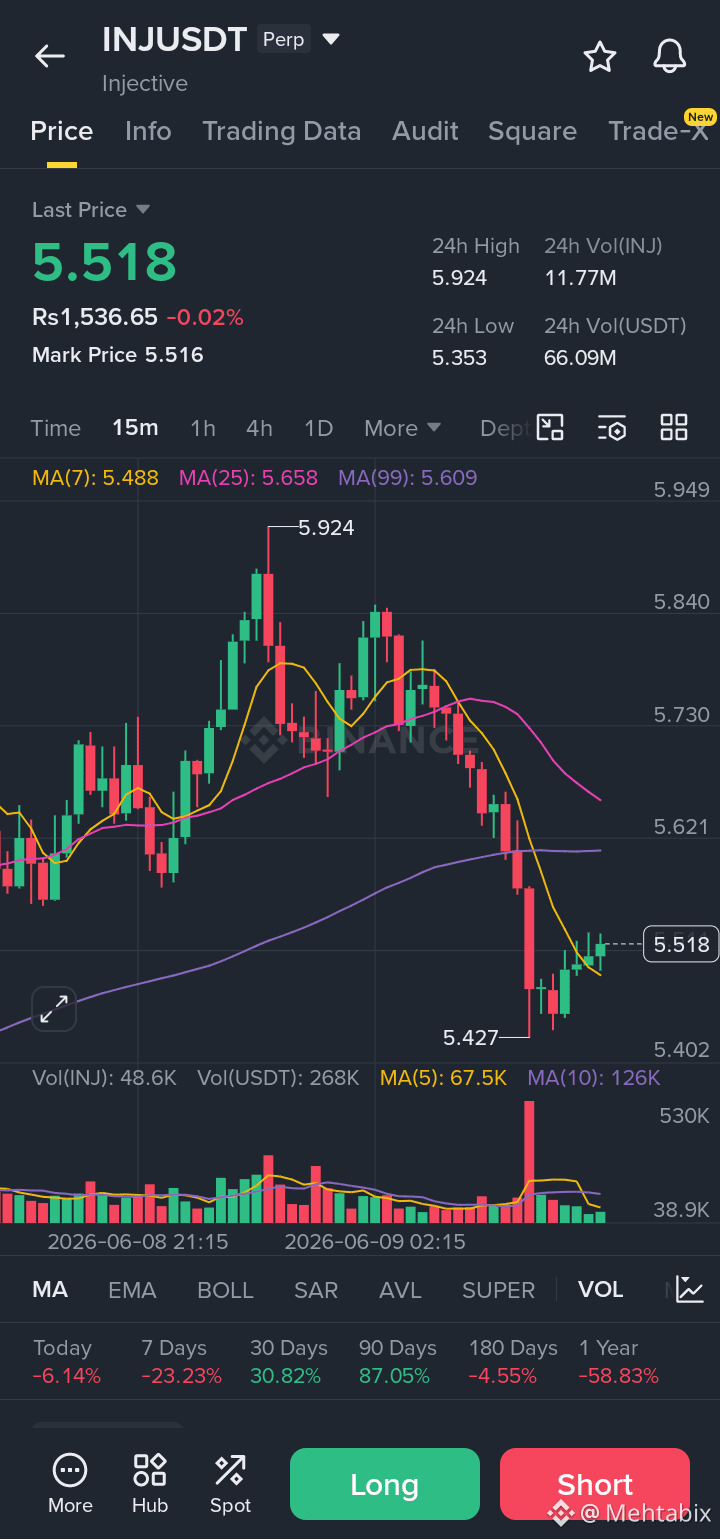Viewport: 720px width, 1539px height.
Task: Tap the 24h Vol(INJ) 11.77M value
Action: (580, 278)
